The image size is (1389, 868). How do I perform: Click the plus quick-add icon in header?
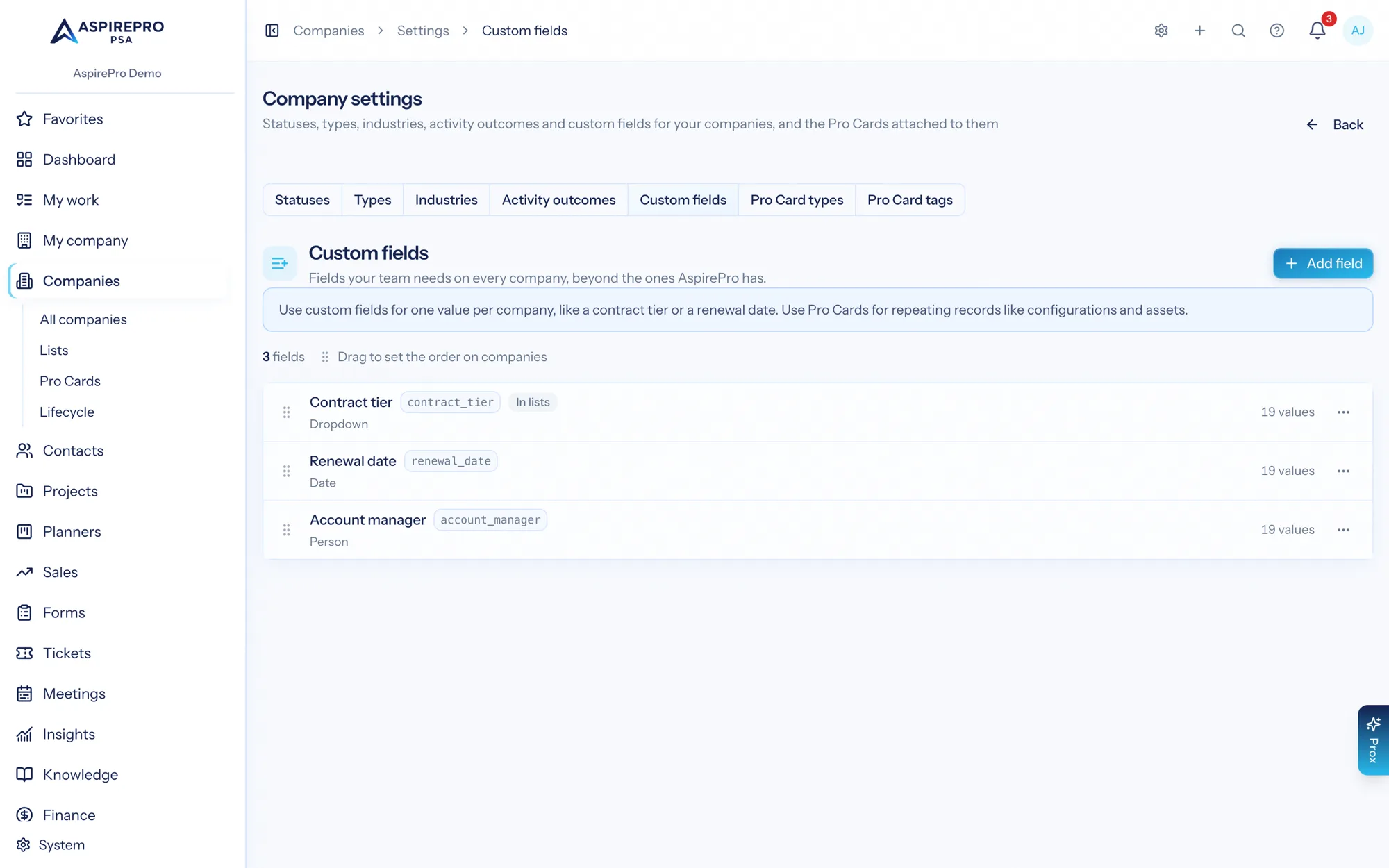(1199, 31)
